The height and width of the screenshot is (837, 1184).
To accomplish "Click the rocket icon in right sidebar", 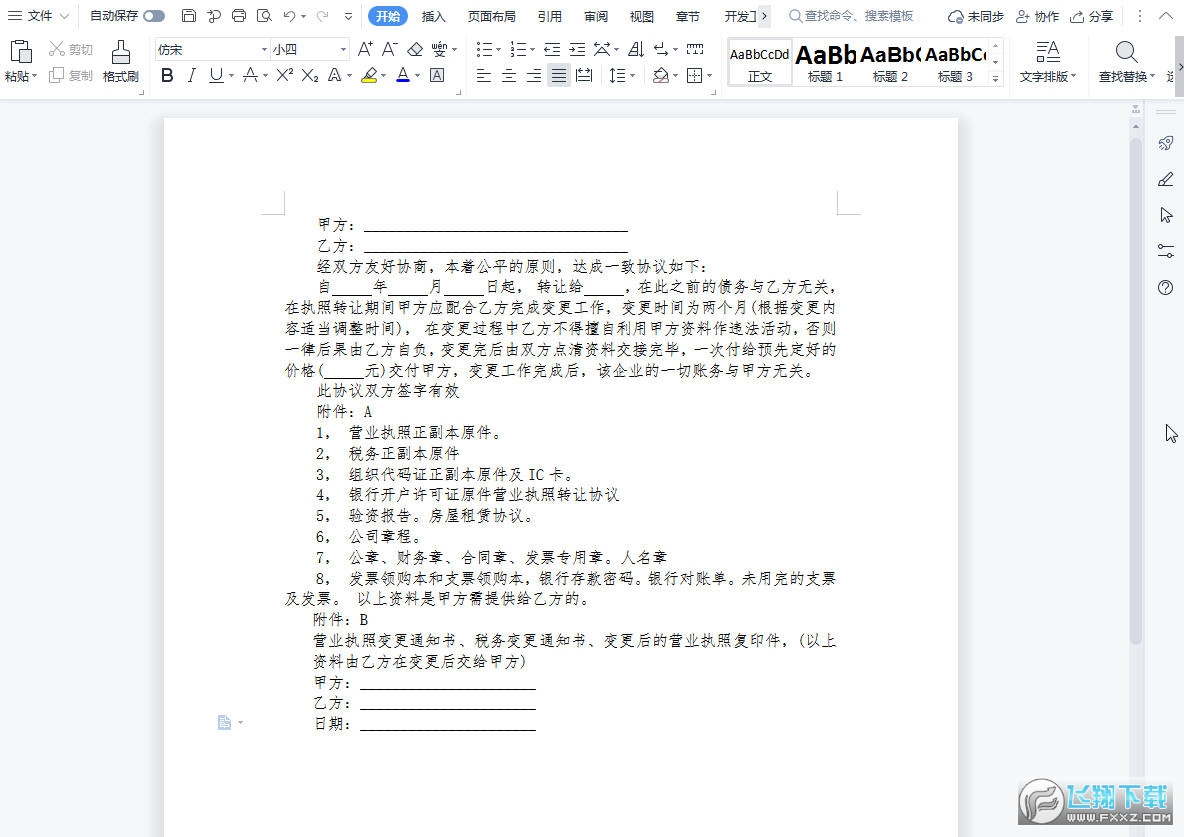I will (1166, 144).
